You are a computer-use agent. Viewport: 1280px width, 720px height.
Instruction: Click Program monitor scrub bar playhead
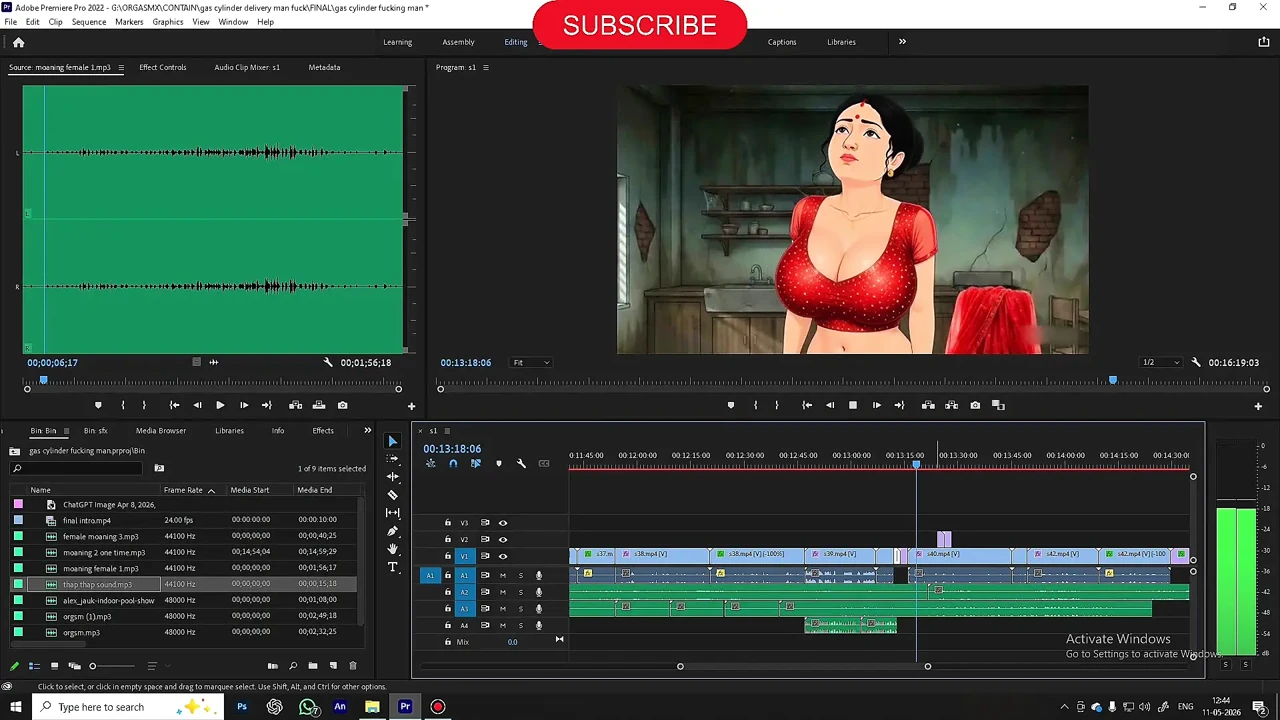(1113, 380)
